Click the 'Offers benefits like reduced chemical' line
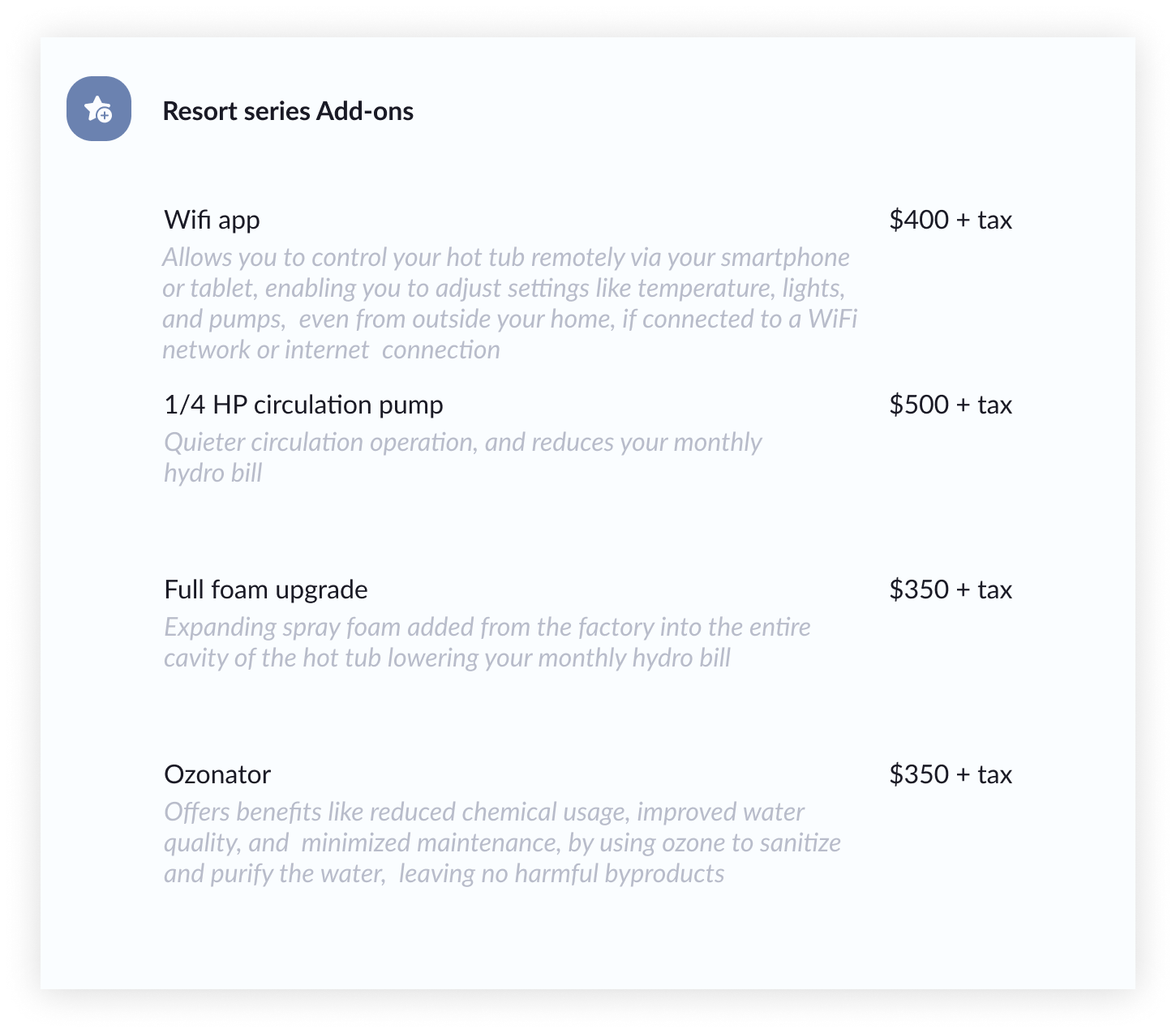This screenshot has width=1176, height=1033. (x=484, y=812)
